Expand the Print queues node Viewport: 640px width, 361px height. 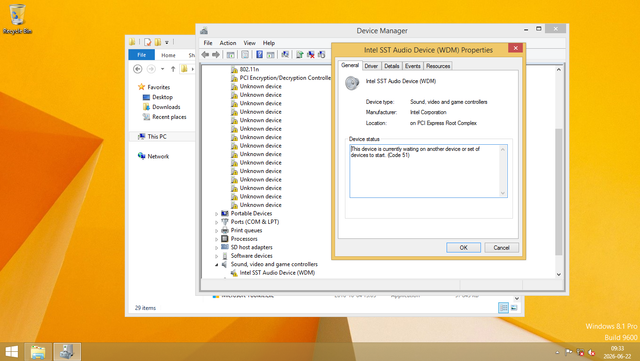click(x=217, y=231)
